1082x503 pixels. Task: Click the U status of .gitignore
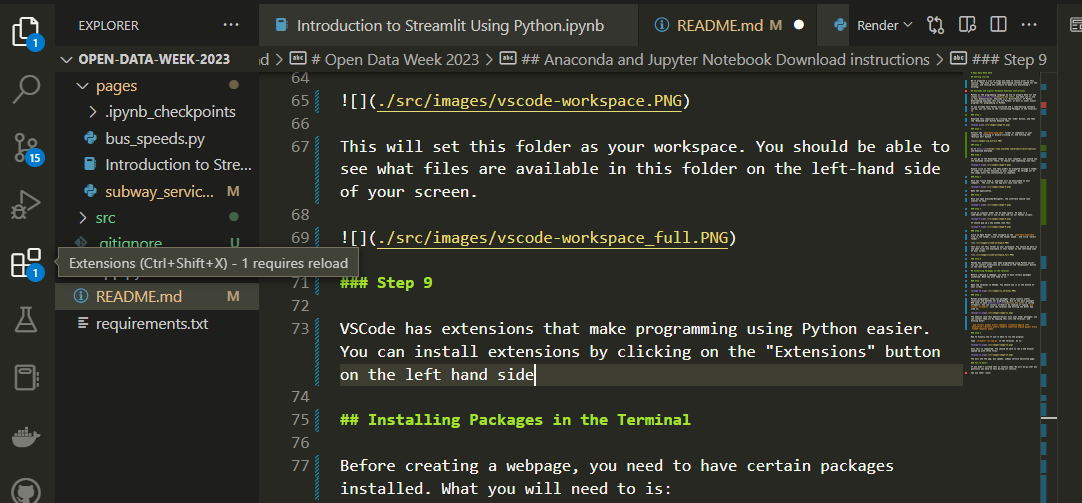[233, 243]
